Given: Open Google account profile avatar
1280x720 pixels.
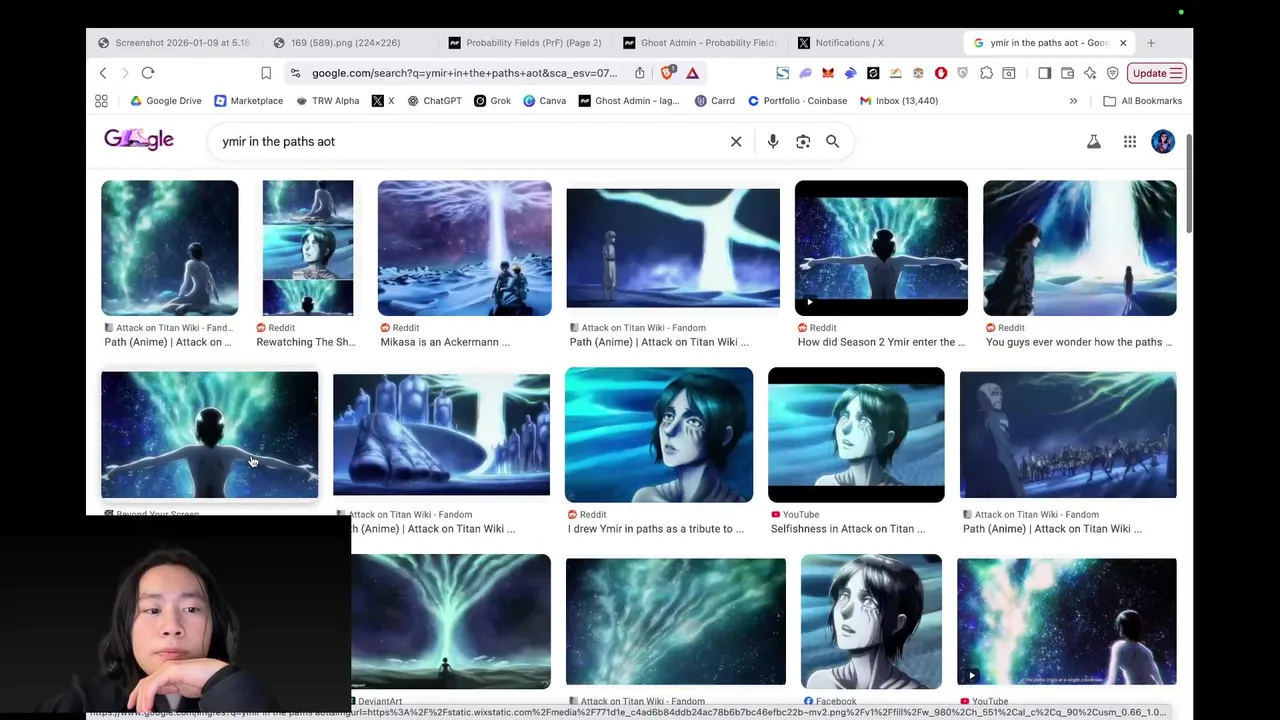Looking at the screenshot, I should click(x=1163, y=142).
